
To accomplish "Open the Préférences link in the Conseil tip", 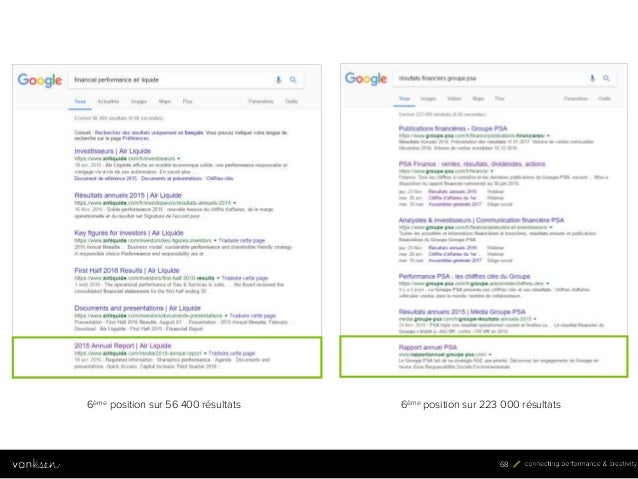I will point(135,138).
